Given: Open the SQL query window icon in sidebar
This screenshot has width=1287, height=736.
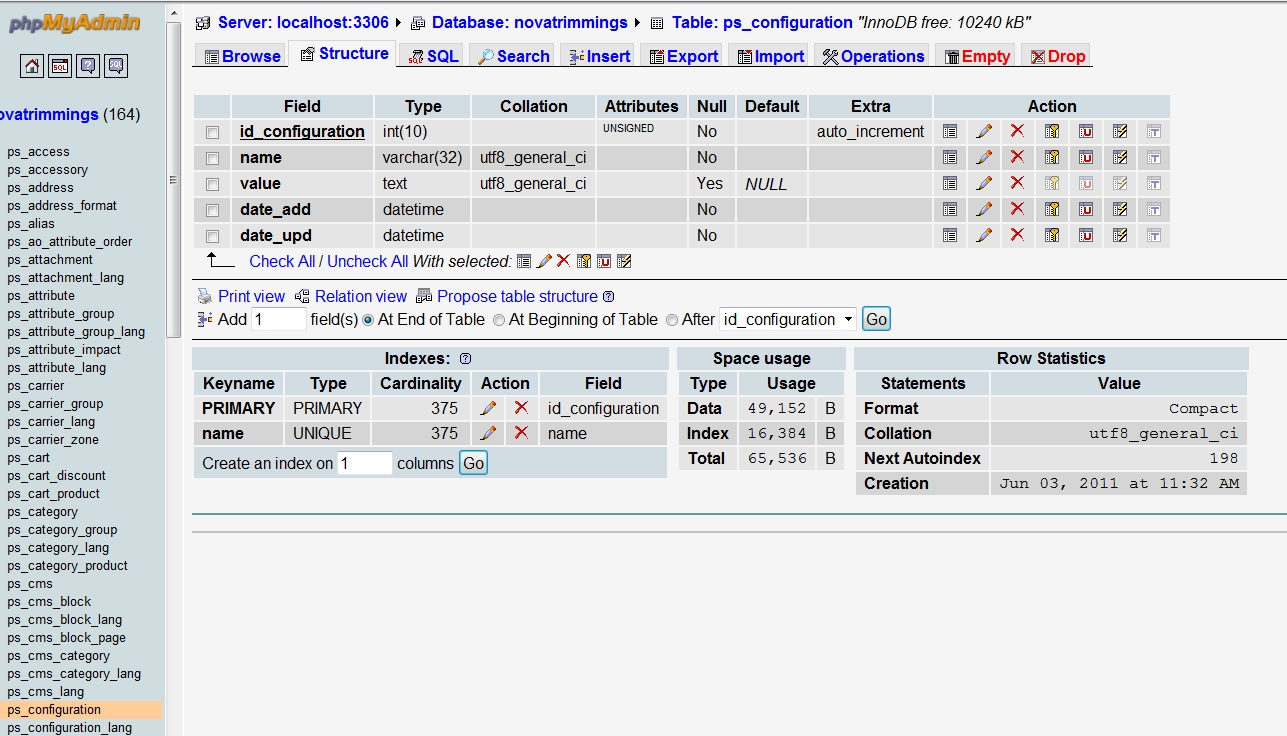Looking at the screenshot, I should tap(60, 67).
